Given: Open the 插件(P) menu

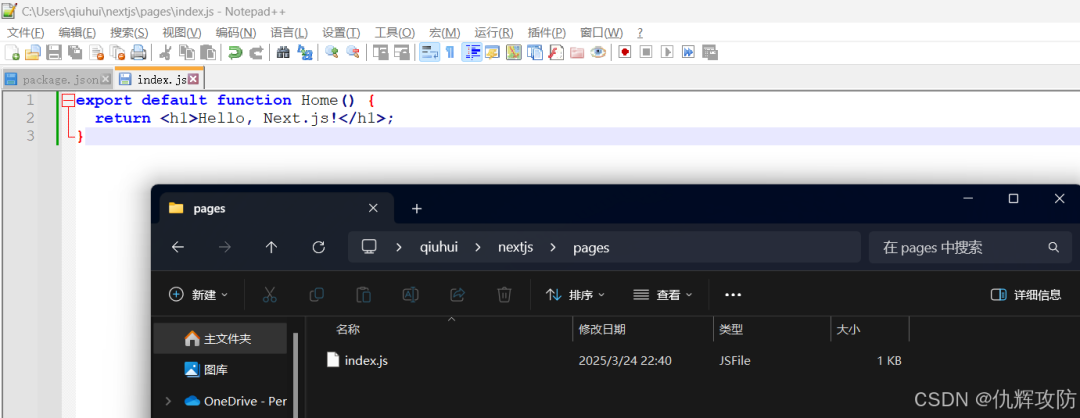Looking at the screenshot, I should [x=546, y=32].
